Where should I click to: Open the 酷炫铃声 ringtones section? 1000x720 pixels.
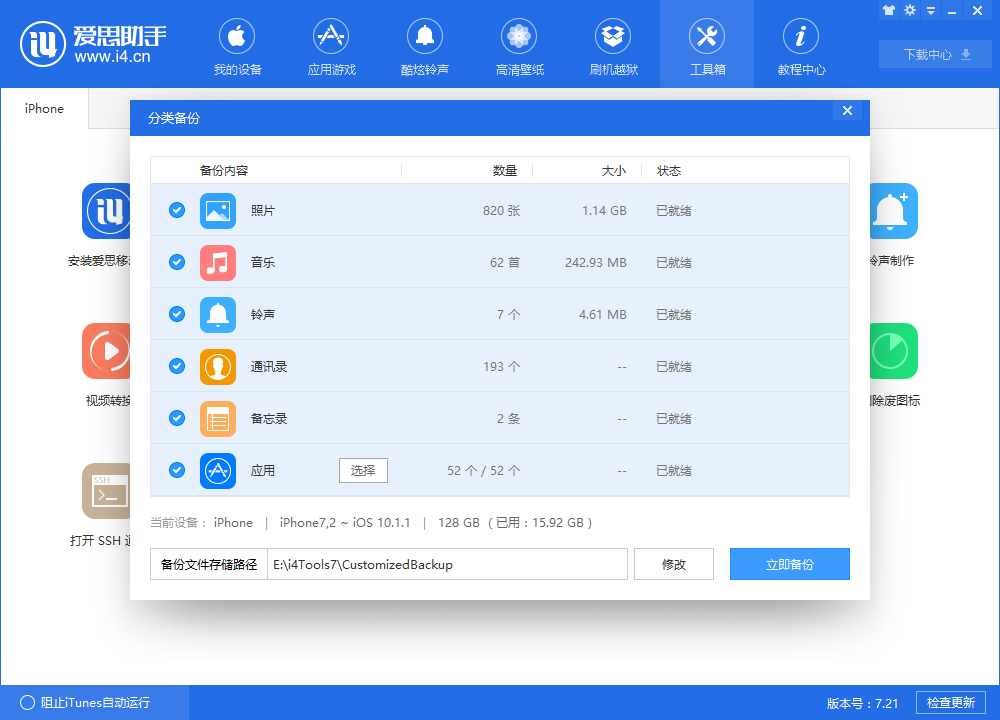[x=424, y=45]
